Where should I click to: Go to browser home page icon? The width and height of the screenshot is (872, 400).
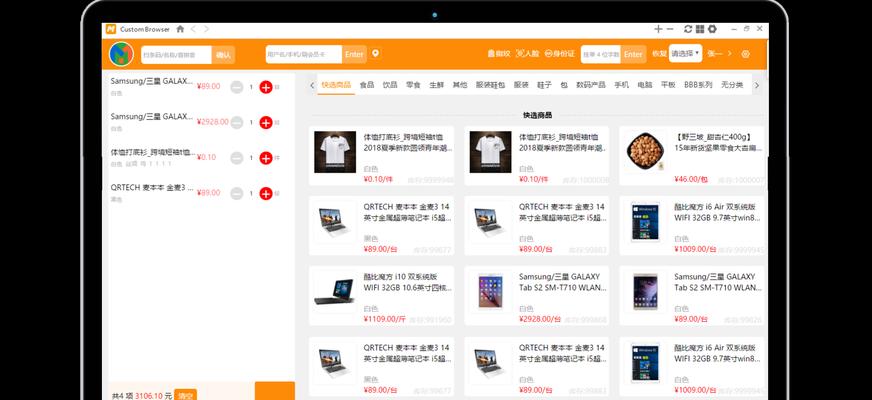click(180, 29)
